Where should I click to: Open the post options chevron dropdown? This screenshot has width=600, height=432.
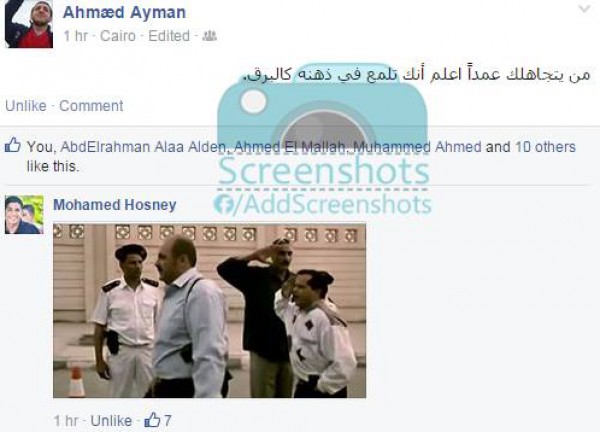[x=584, y=9]
